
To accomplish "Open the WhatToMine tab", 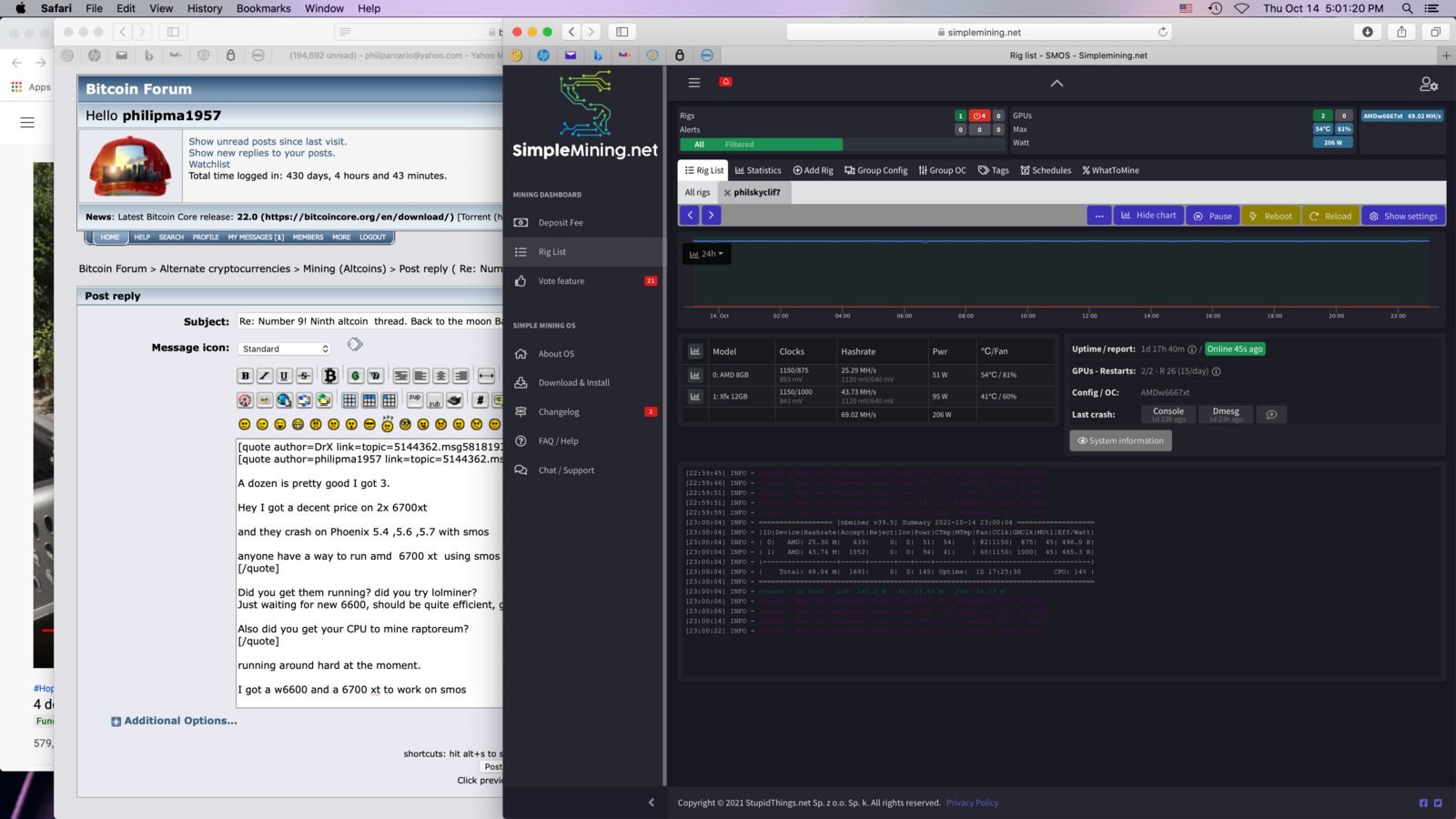I will pos(1110,170).
